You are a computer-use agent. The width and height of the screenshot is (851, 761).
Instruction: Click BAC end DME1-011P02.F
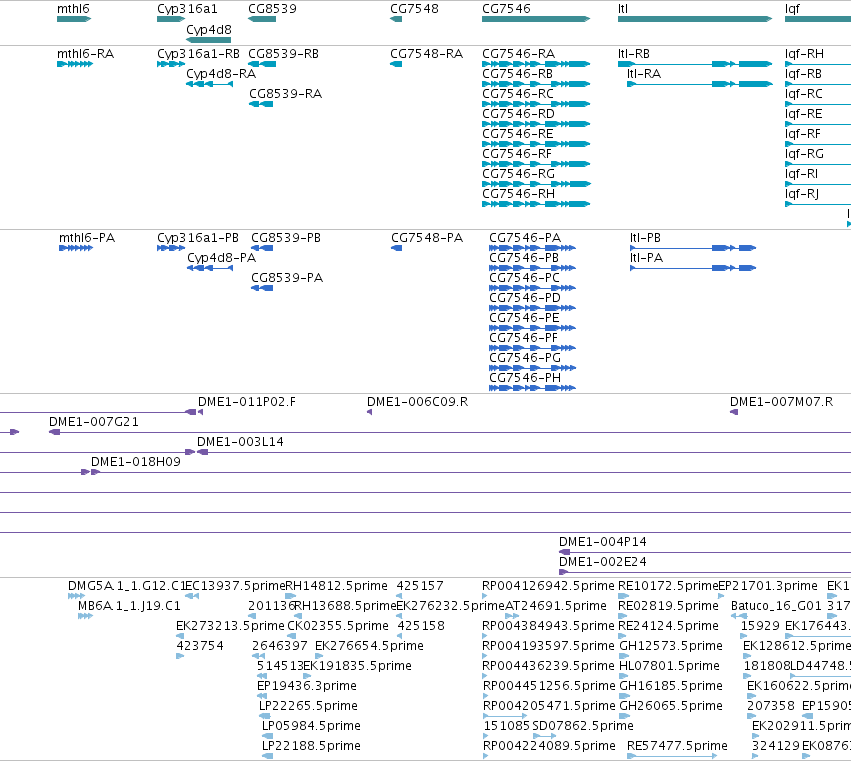click(200, 413)
